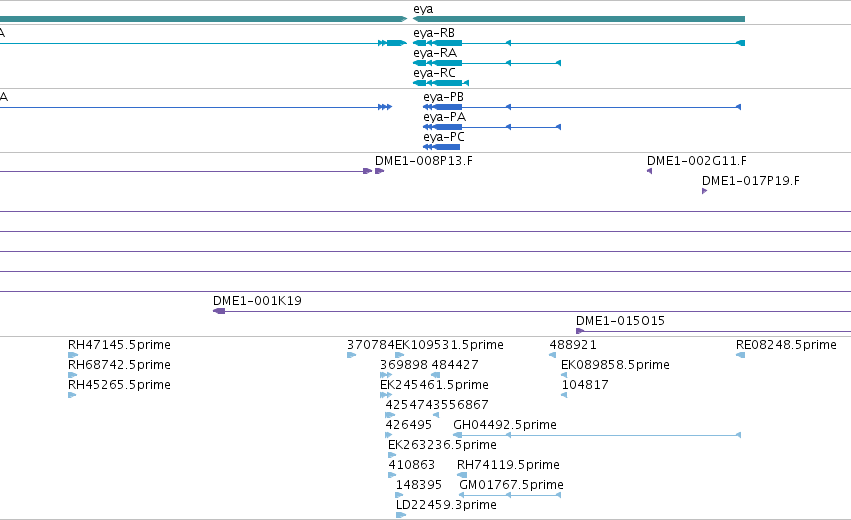Image resolution: width=851 pixels, height=520 pixels.
Task: Open BAC end DME1-002G11.F
Action: 697,161
